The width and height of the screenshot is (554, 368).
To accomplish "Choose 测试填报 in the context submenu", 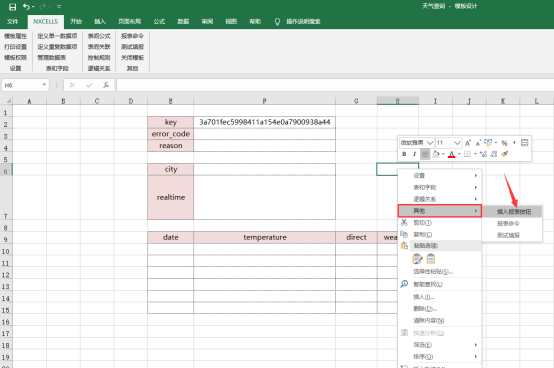I will click(x=512, y=235).
